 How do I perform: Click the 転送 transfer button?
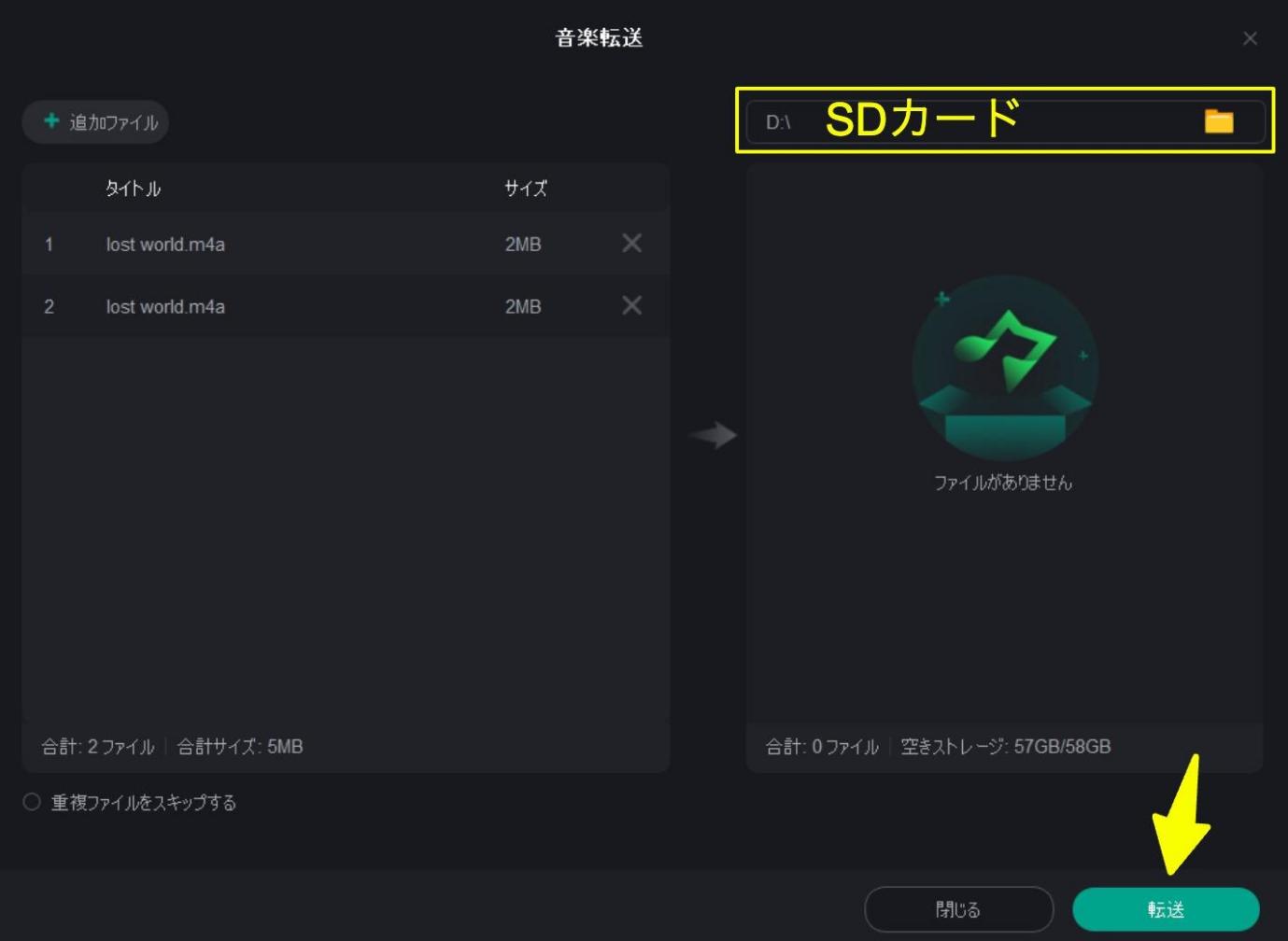1166,909
